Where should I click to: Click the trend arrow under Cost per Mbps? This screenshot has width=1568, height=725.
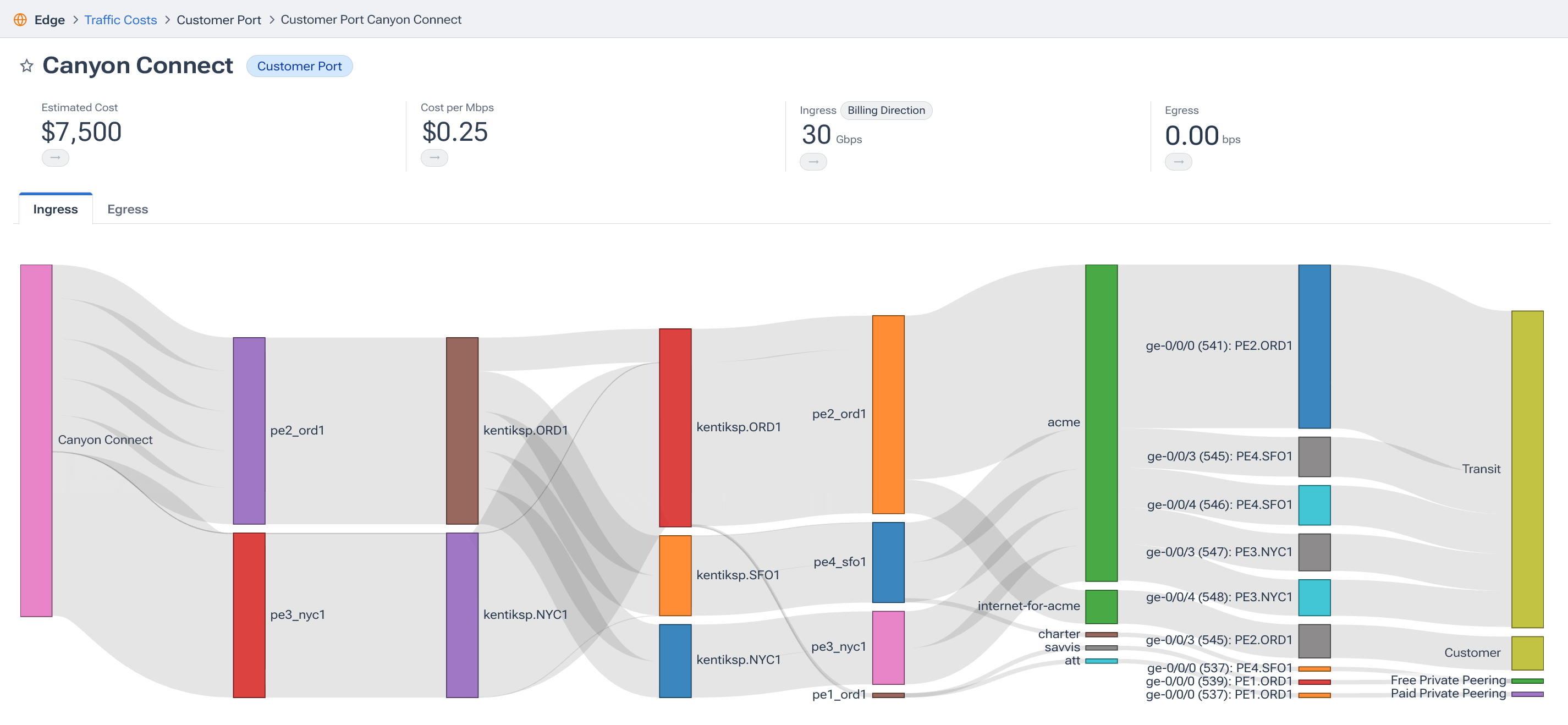pyautogui.click(x=434, y=158)
